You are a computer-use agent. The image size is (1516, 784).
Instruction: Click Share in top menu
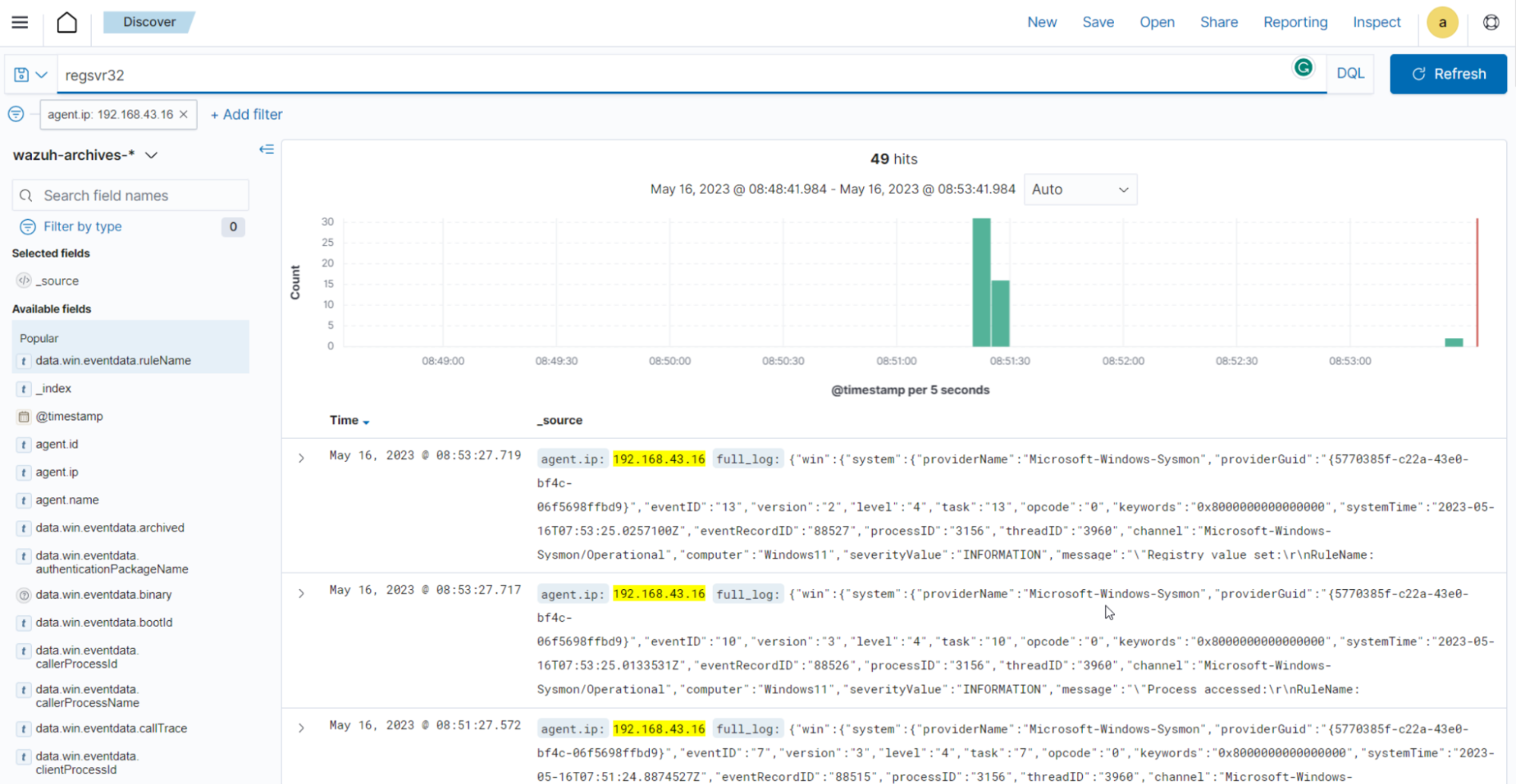coord(1218,22)
